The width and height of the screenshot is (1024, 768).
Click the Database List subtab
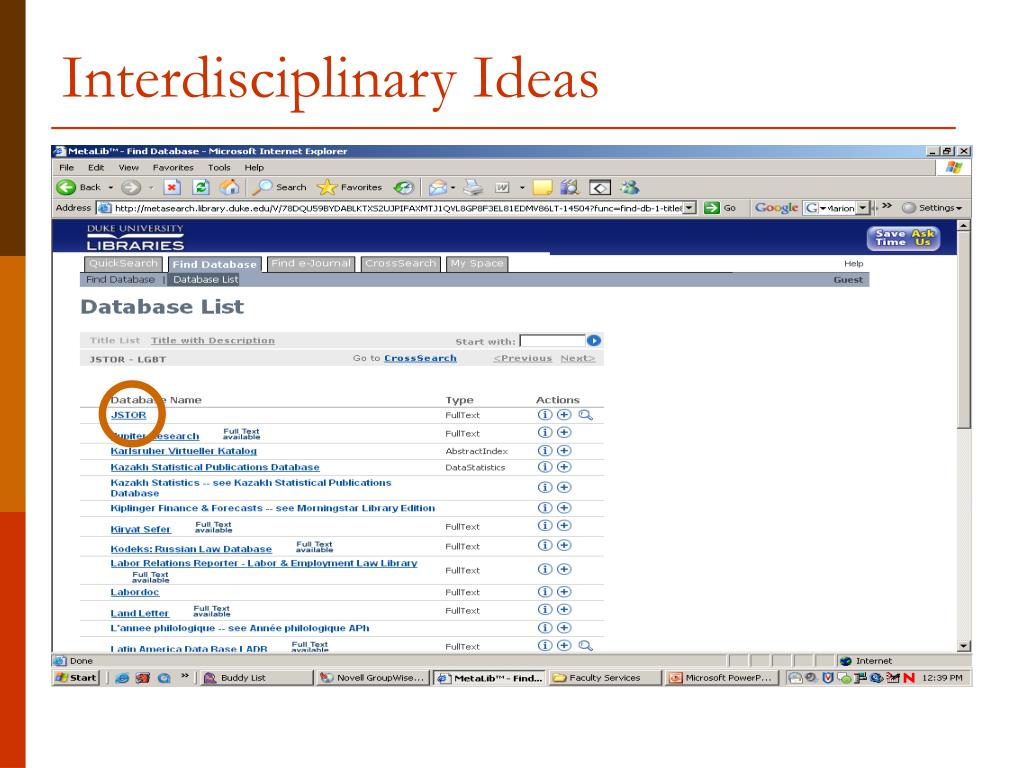(x=206, y=280)
